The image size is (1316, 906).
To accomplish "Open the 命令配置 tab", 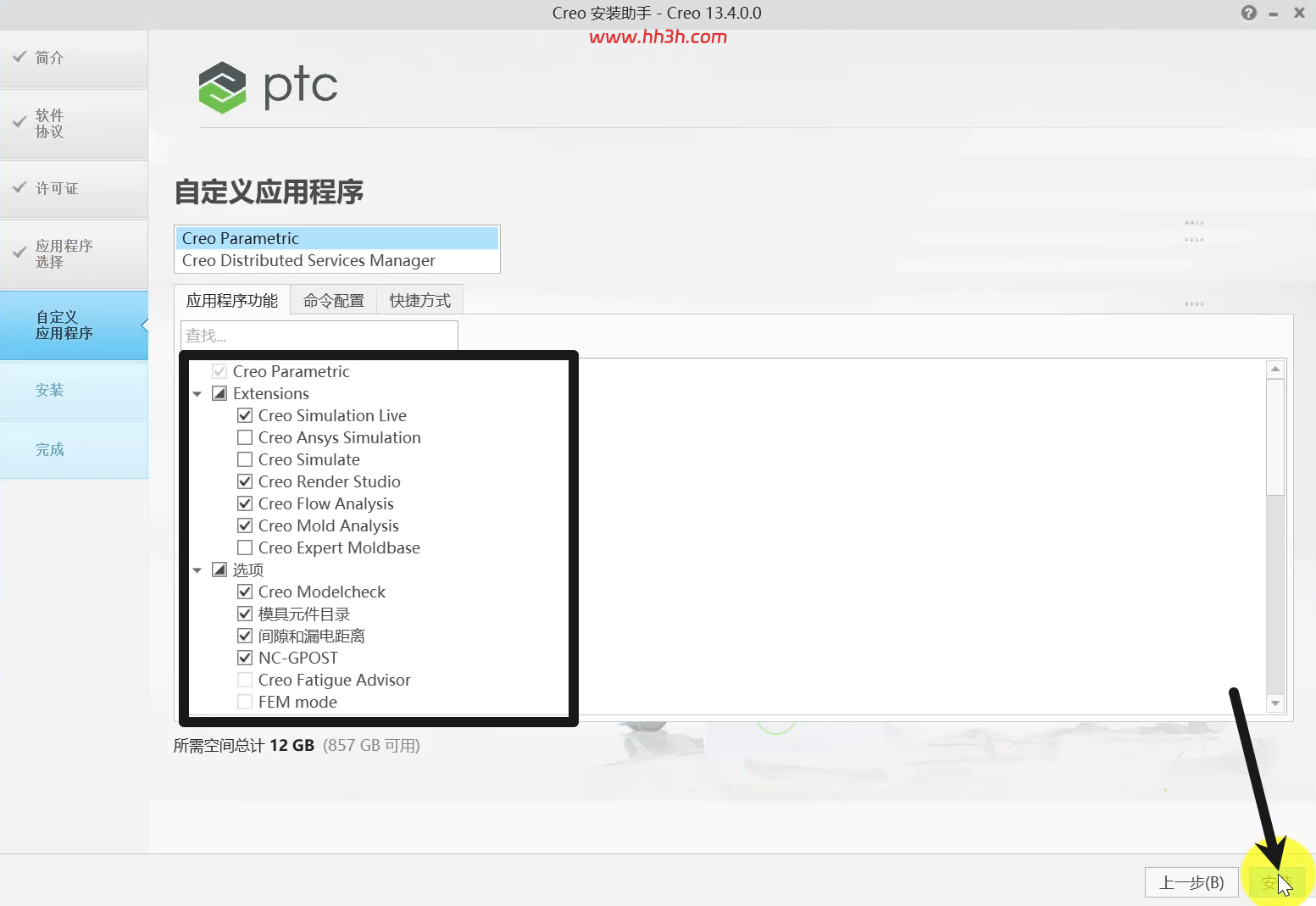I will coord(334,300).
